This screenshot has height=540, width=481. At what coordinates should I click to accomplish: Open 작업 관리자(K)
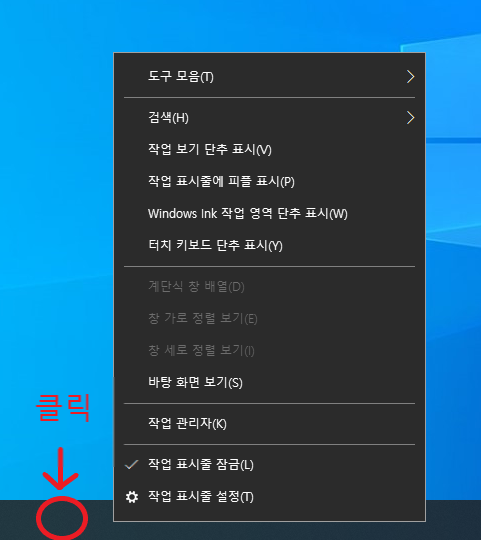(x=269, y=424)
